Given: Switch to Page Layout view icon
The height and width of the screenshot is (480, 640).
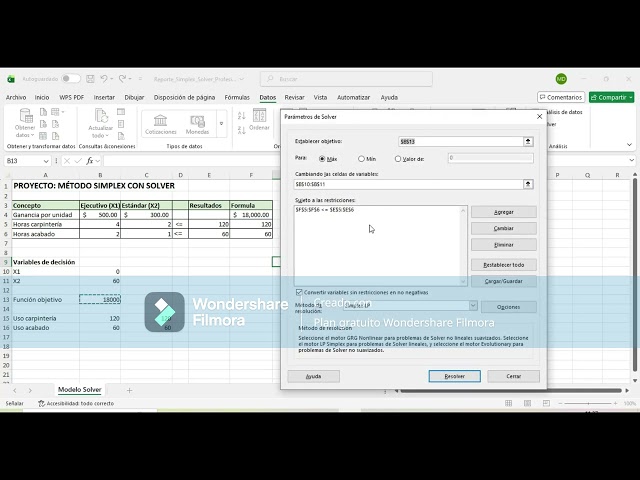Looking at the screenshot, I should (527, 403).
